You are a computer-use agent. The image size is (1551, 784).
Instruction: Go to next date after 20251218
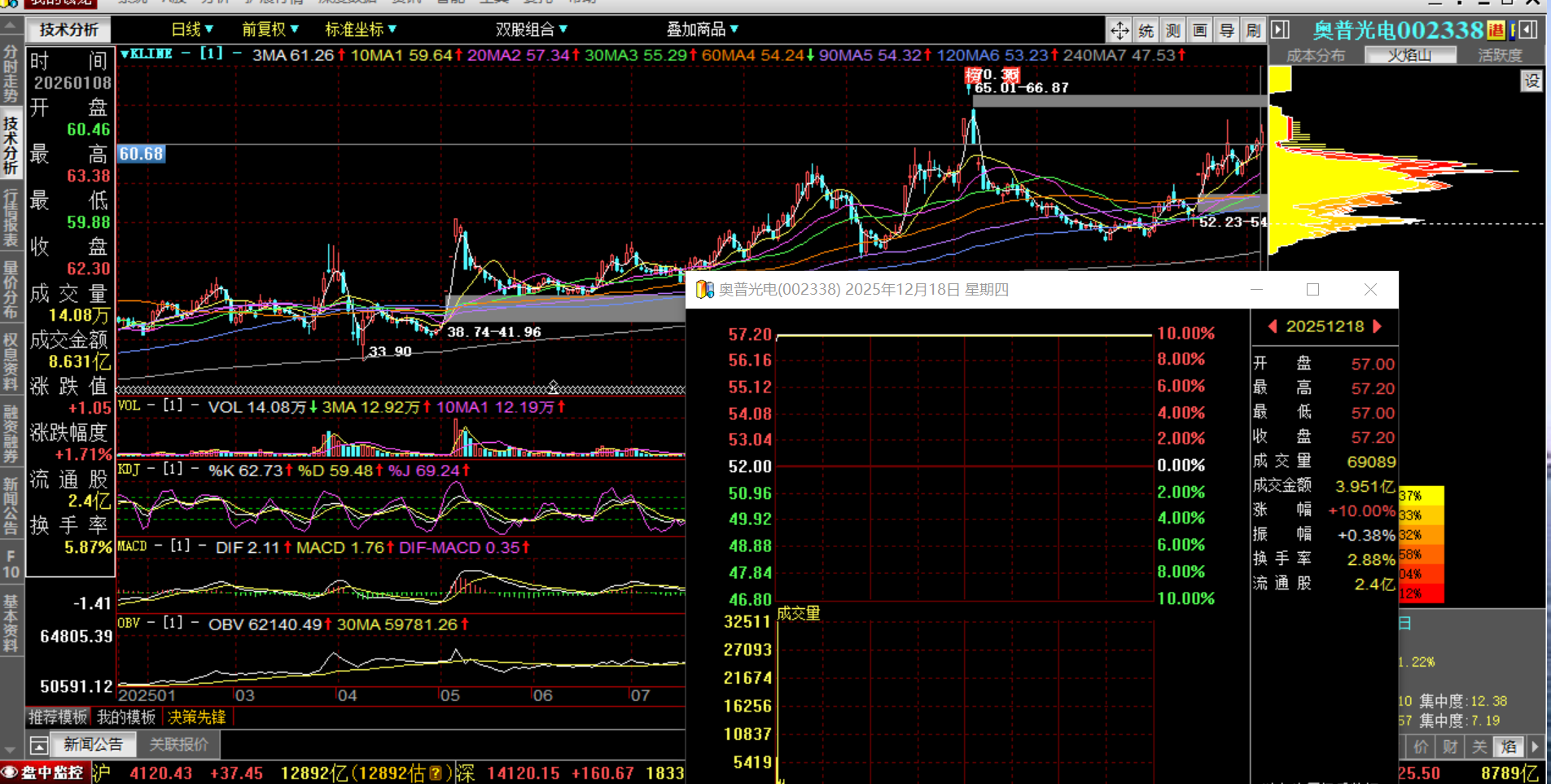(x=1378, y=326)
